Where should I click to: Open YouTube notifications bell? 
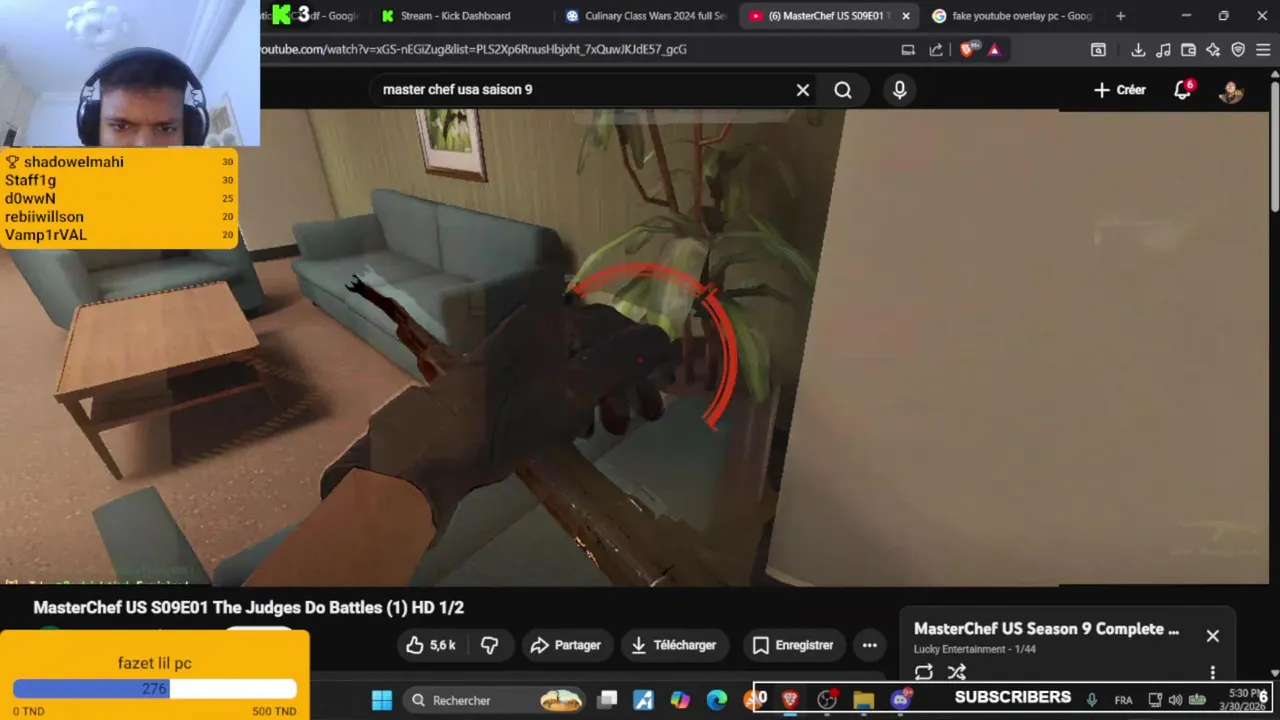(1183, 90)
